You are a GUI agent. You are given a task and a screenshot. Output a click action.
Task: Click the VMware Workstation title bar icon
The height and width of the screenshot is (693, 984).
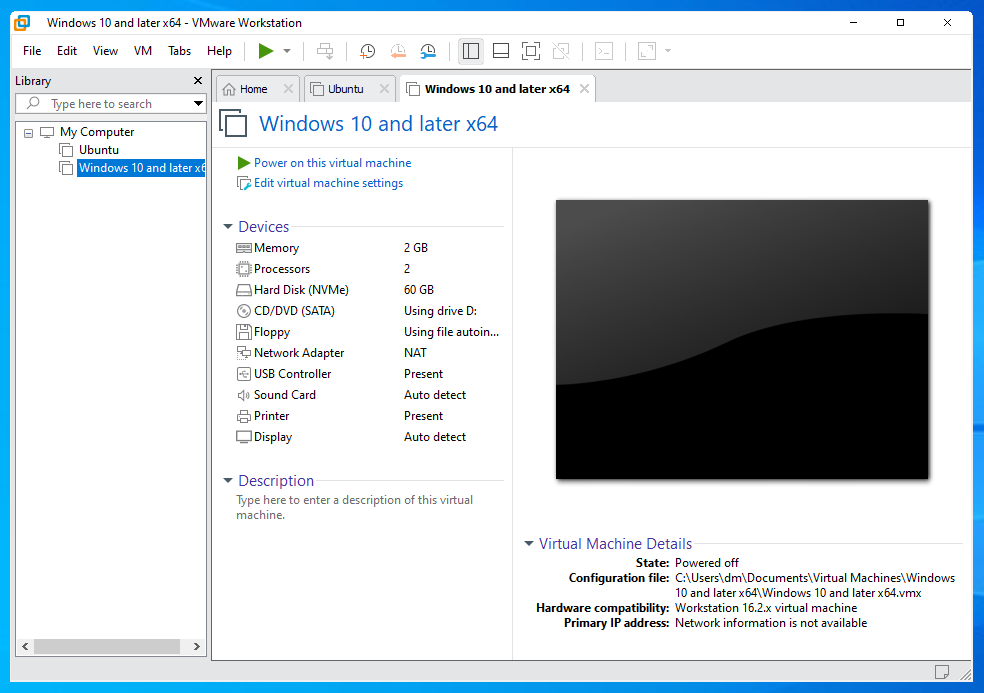coord(23,23)
